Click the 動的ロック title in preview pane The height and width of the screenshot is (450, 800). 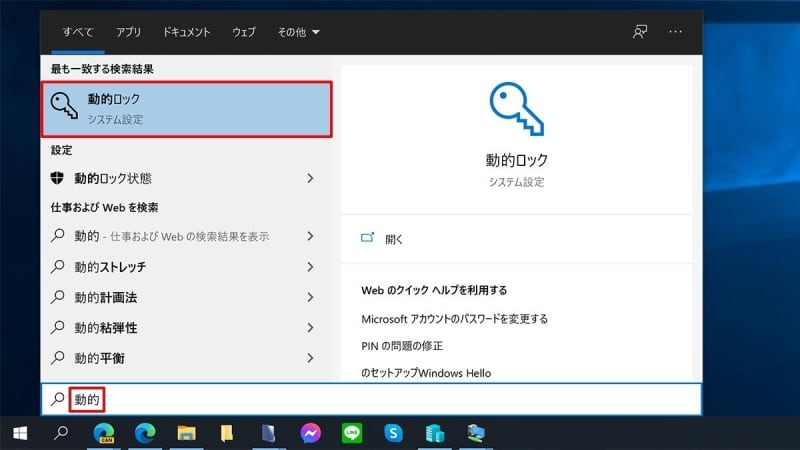516,160
